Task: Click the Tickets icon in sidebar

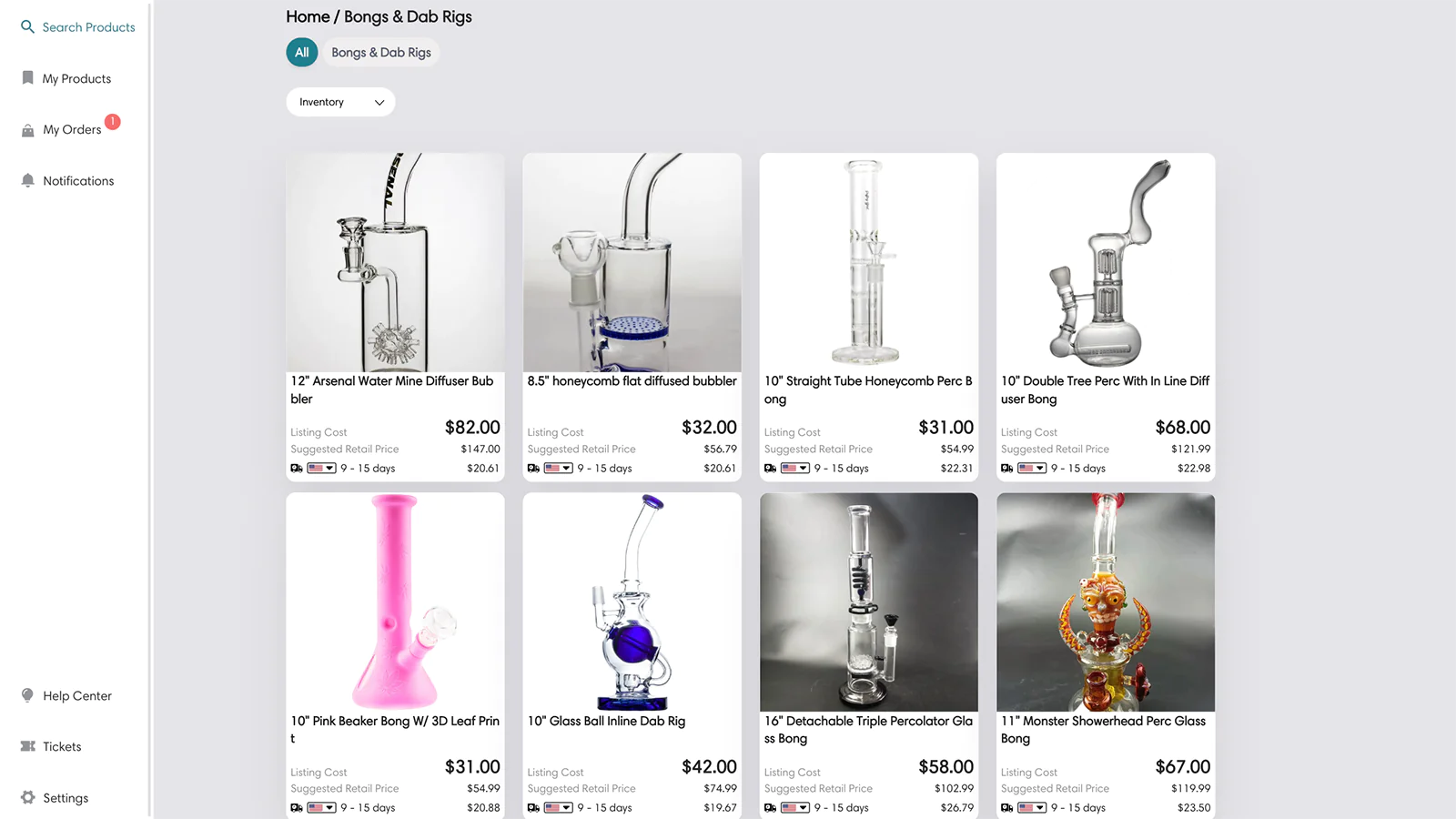Action: (27, 746)
